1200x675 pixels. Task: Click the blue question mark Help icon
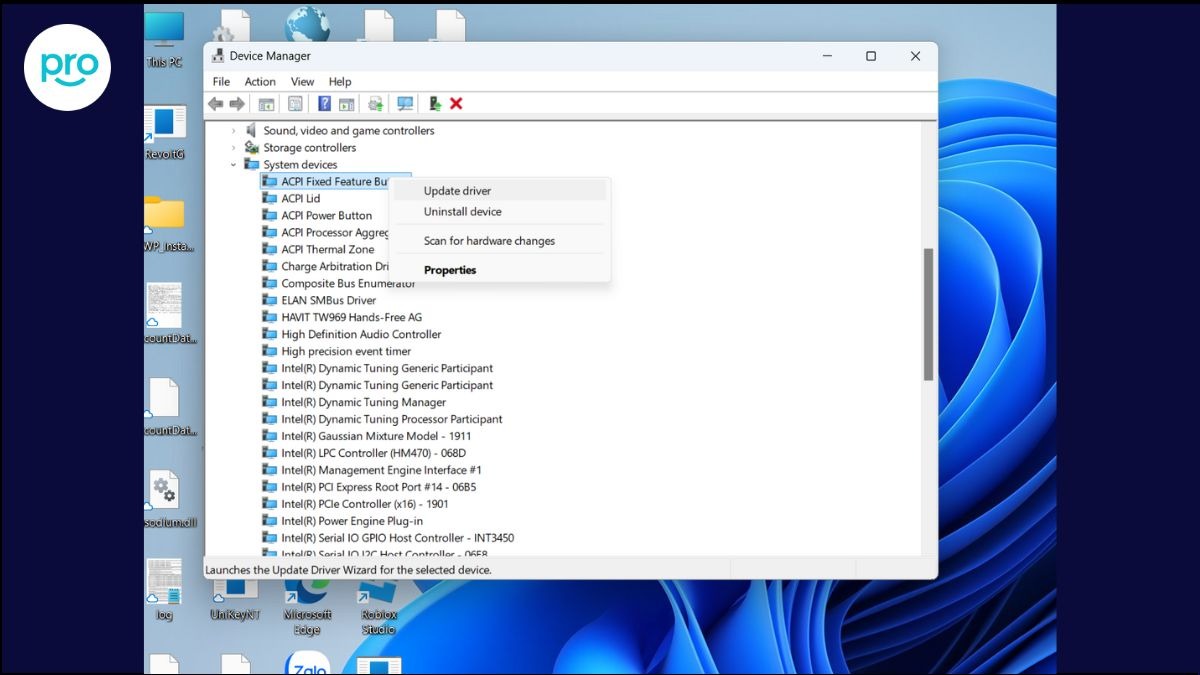coord(324,104)
